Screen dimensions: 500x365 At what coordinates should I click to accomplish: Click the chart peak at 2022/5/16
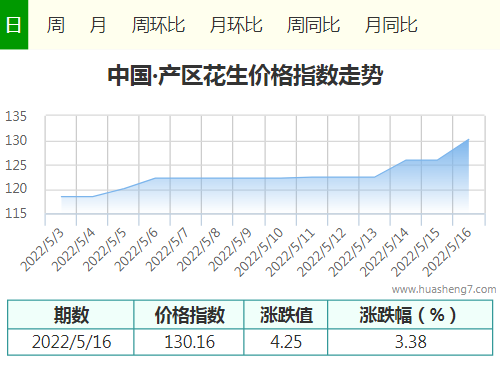coord(468,140)
